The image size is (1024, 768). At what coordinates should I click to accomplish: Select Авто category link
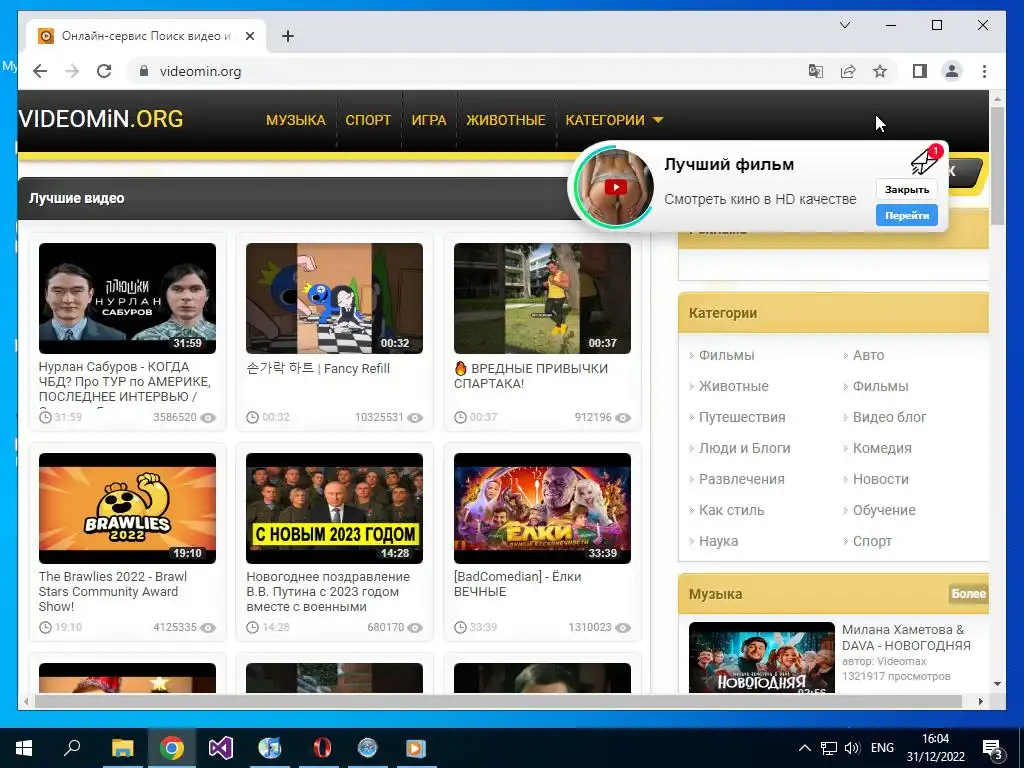(x=869, y=355)
